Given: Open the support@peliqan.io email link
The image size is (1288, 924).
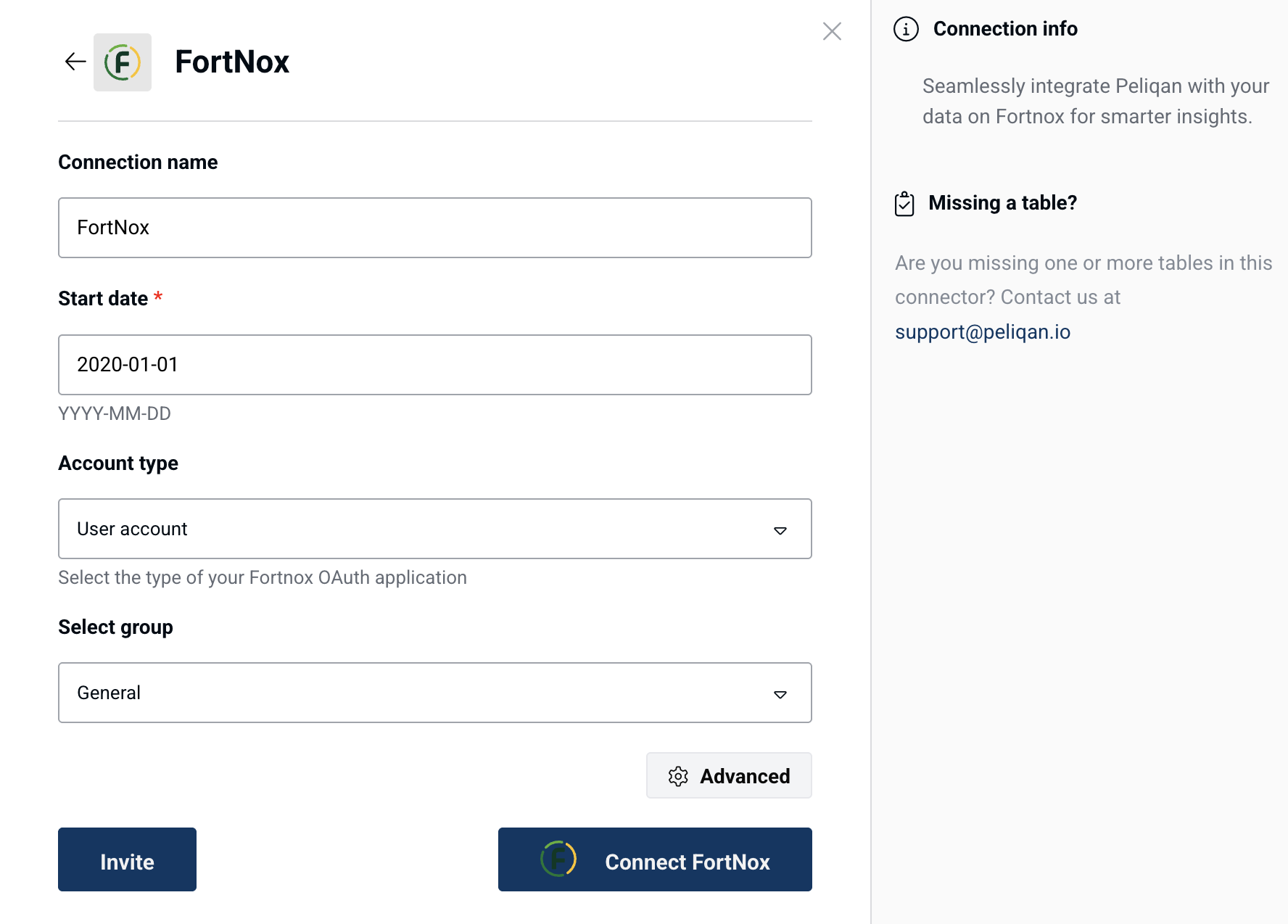Looking at the screenshot, I should (x=983, y=331).
